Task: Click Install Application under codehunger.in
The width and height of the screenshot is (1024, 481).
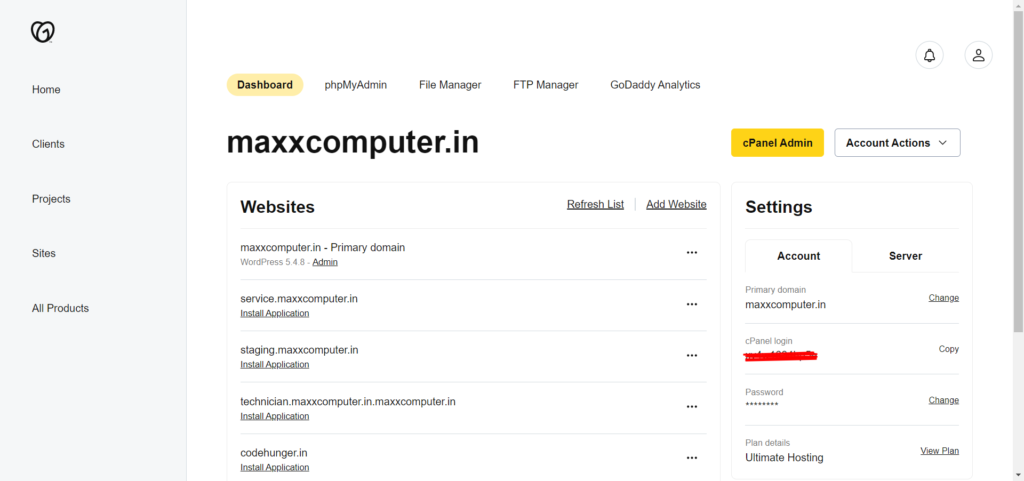Action: click(x=274, y=467)
